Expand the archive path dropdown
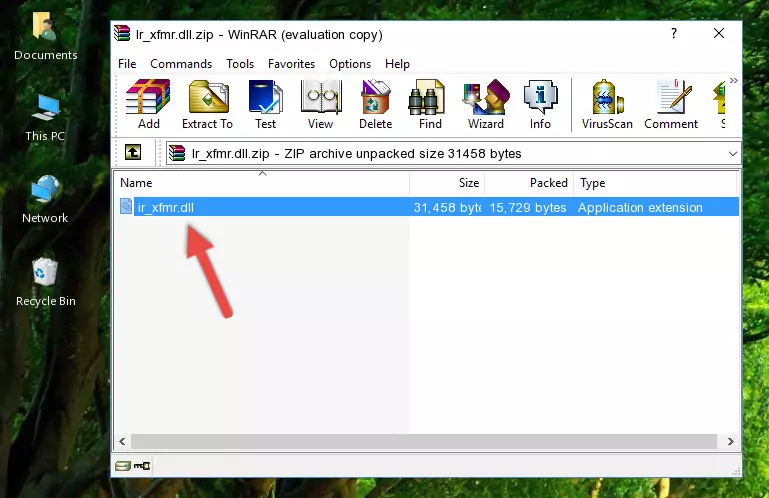The image size is (769, 498). 732,154
